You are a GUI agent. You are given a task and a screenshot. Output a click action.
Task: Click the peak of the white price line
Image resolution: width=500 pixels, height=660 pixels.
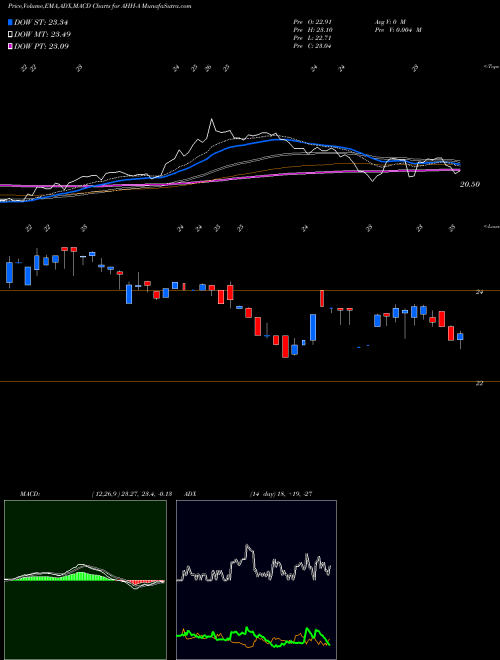pyautogui.click(x=212, y=120)
